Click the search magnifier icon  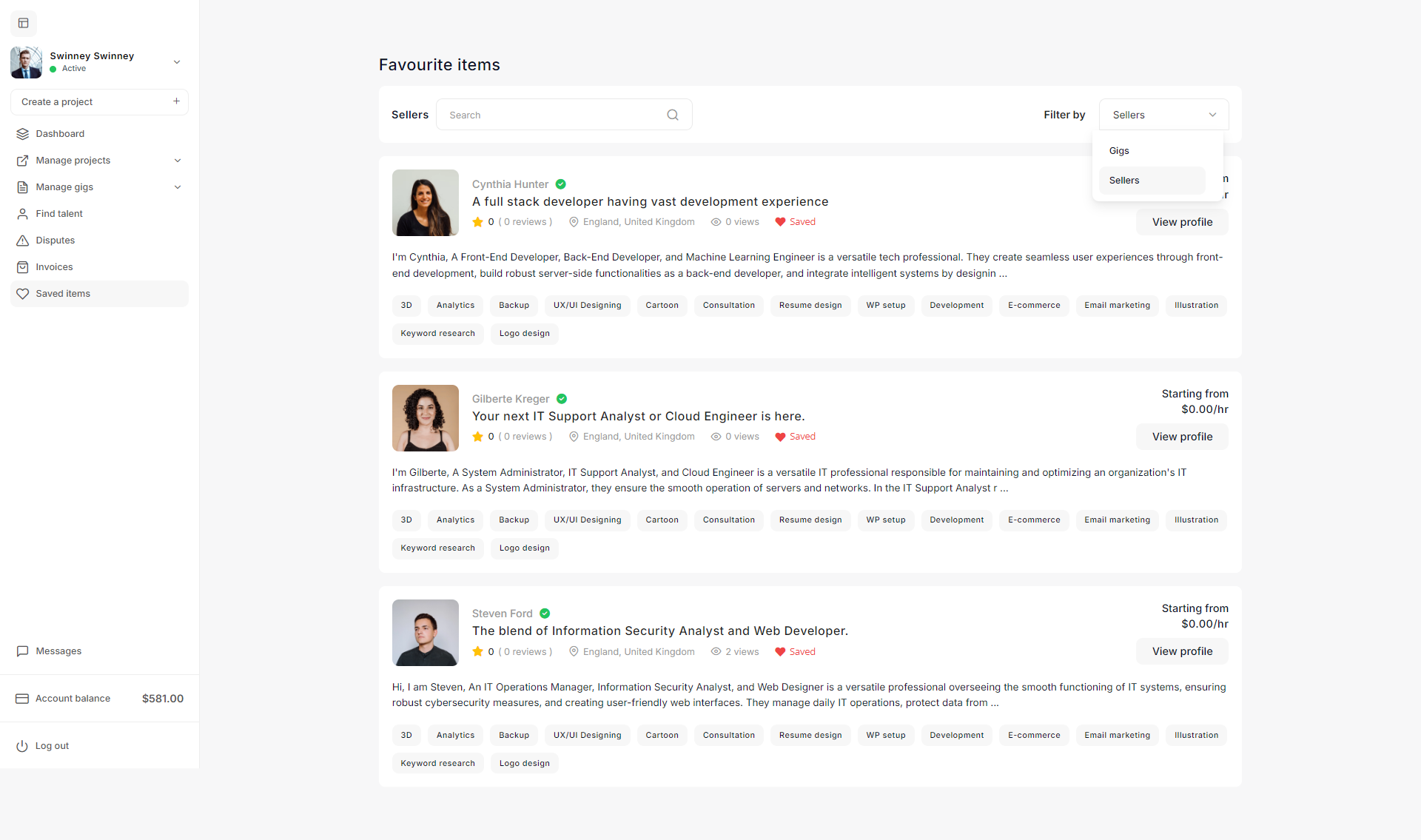coord(672,115)
